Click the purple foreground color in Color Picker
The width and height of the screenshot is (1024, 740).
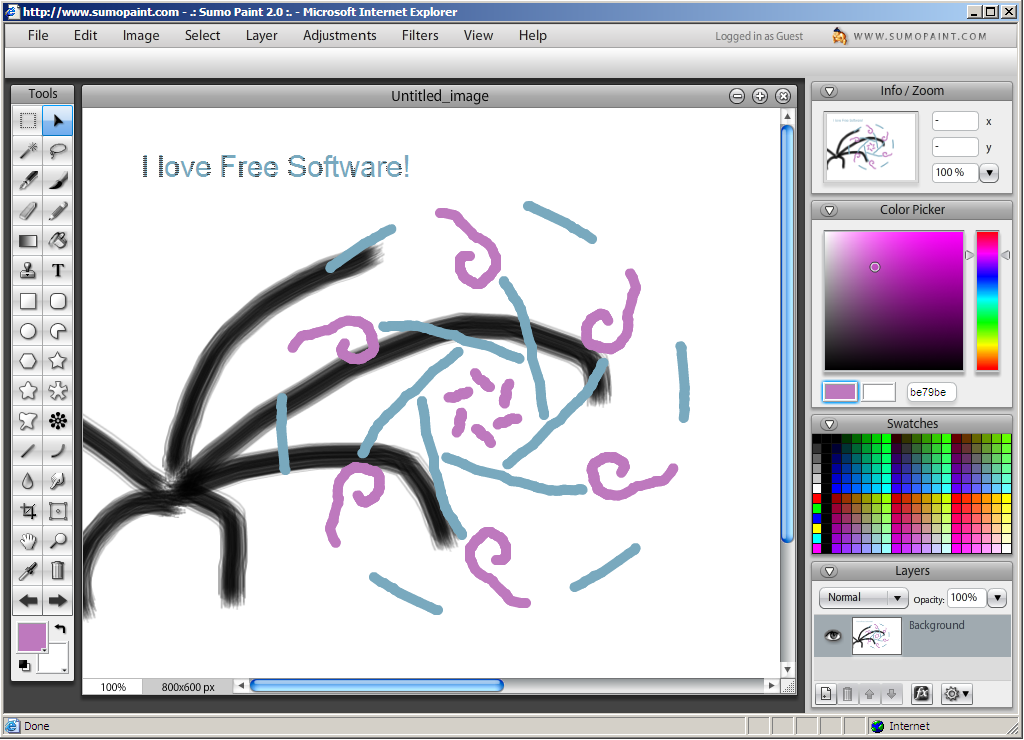click(x=840, y=392)
